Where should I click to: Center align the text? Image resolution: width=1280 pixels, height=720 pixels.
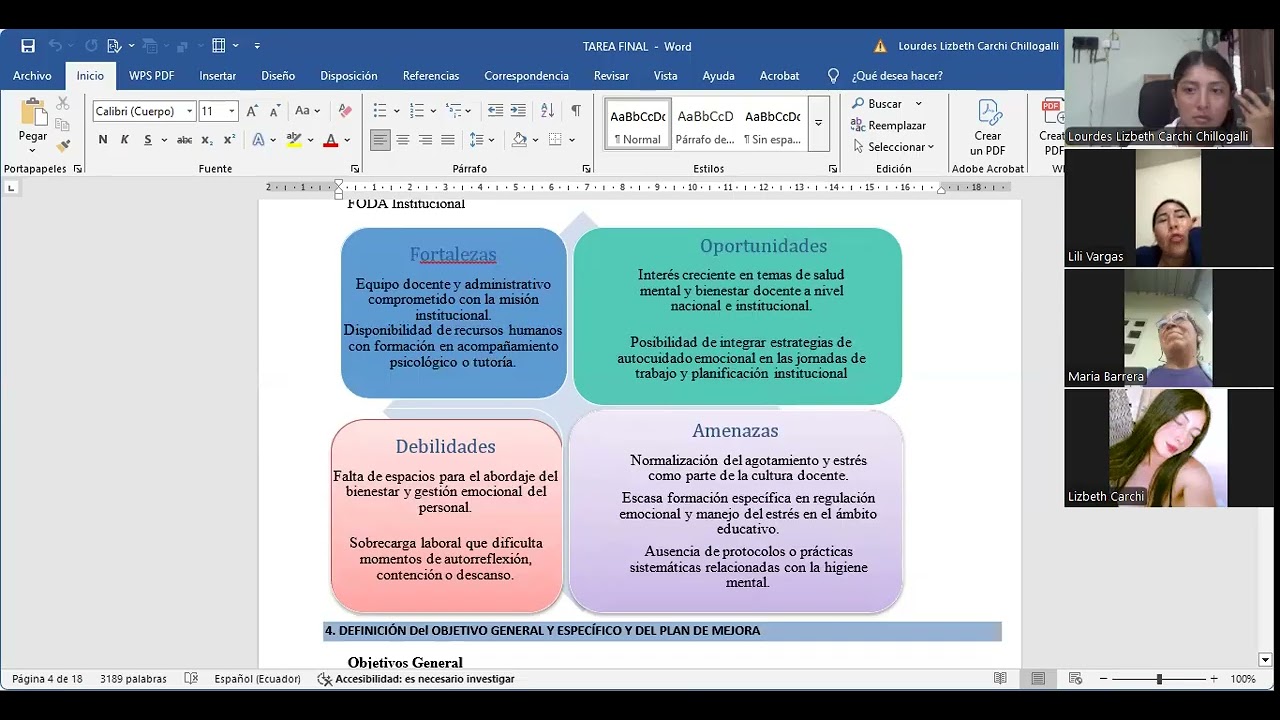(403, 140)
